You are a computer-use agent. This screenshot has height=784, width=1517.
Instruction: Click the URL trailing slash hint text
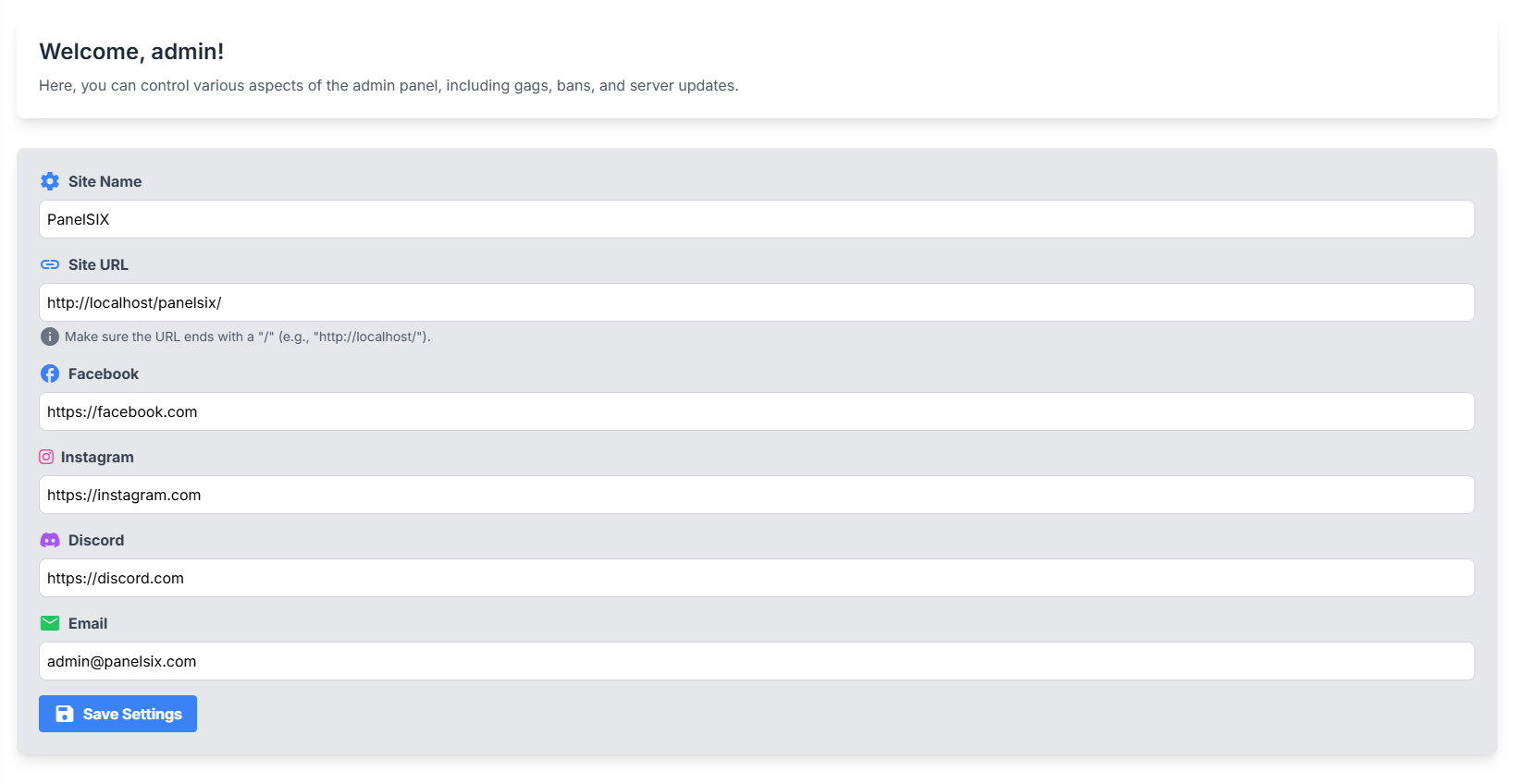[x=248, y=337]
